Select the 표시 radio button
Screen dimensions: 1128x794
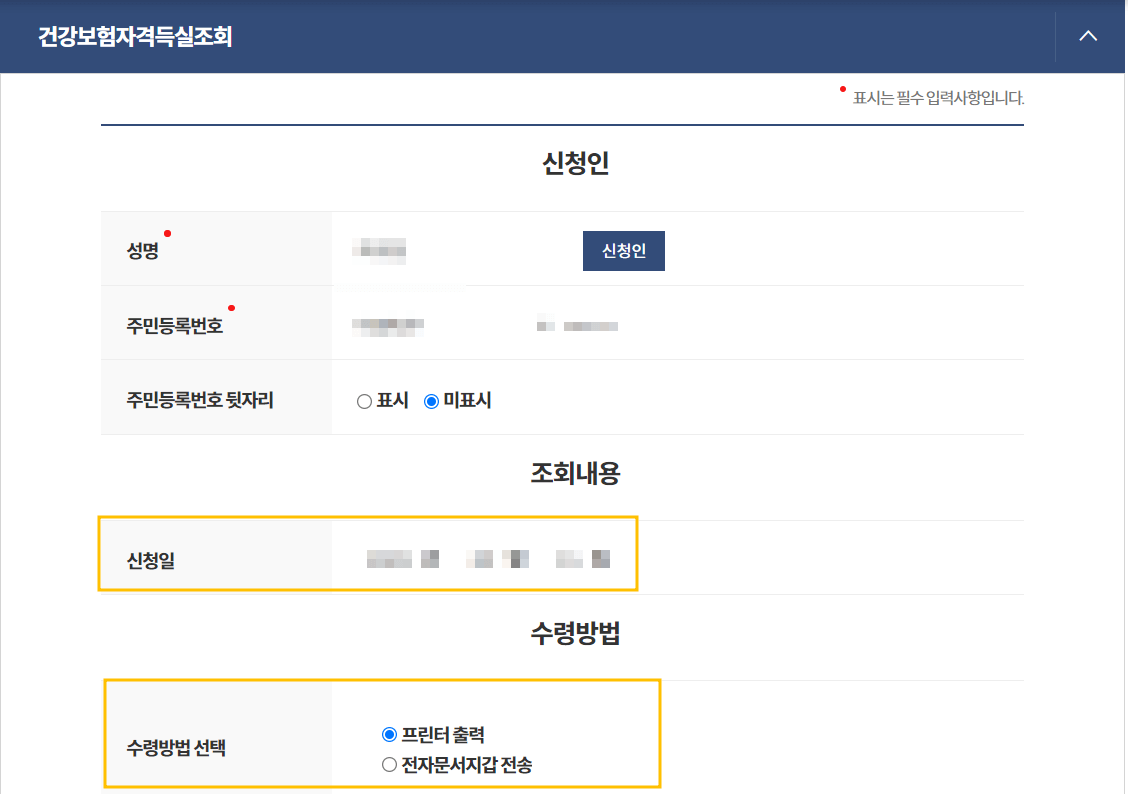[361, 400]
